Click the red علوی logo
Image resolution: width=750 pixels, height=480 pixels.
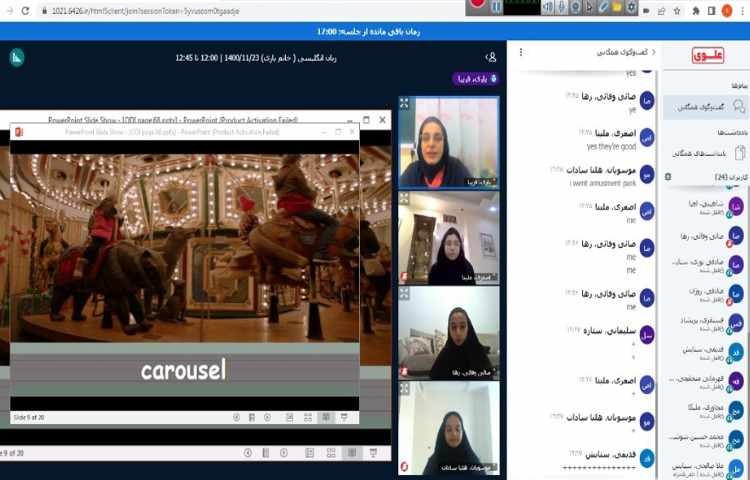(708, 55)
